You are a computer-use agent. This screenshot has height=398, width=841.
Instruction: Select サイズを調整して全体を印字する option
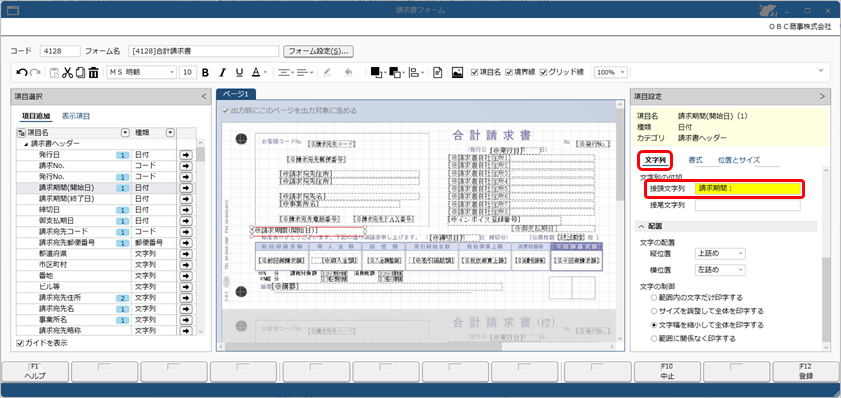[x=653, y=311]
